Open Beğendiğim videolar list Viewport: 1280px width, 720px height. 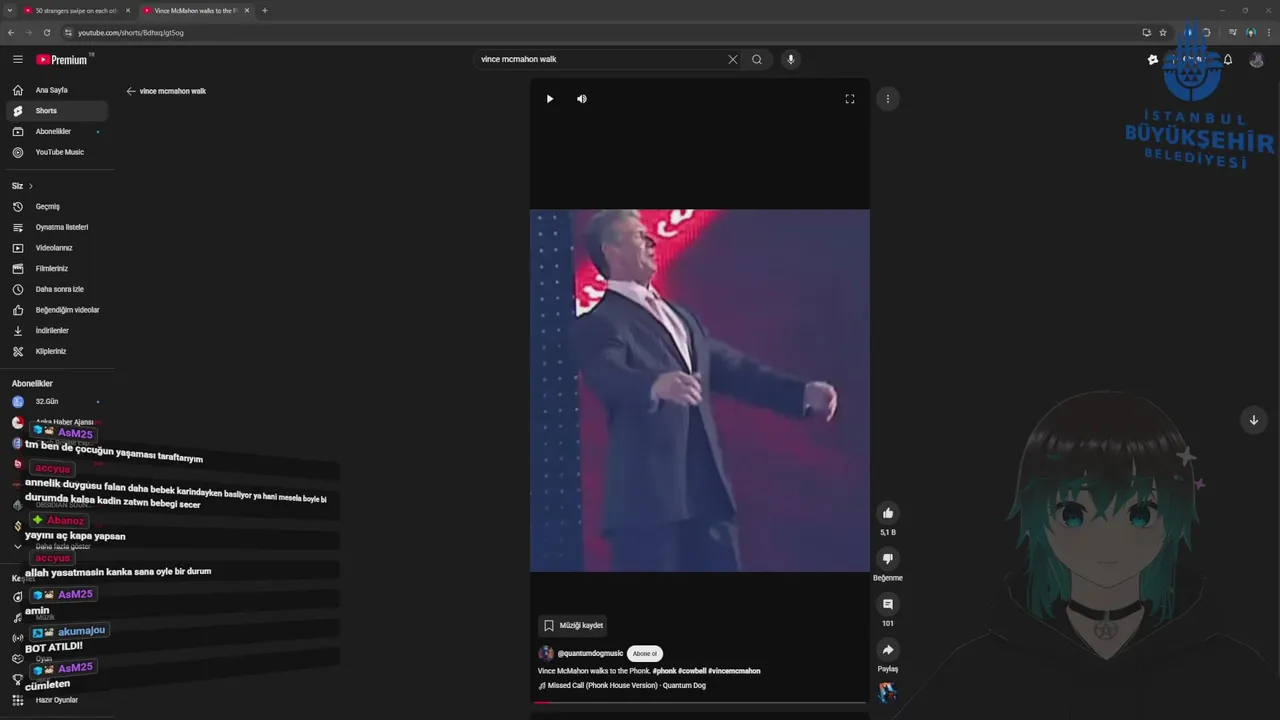(x=57, y=310)
